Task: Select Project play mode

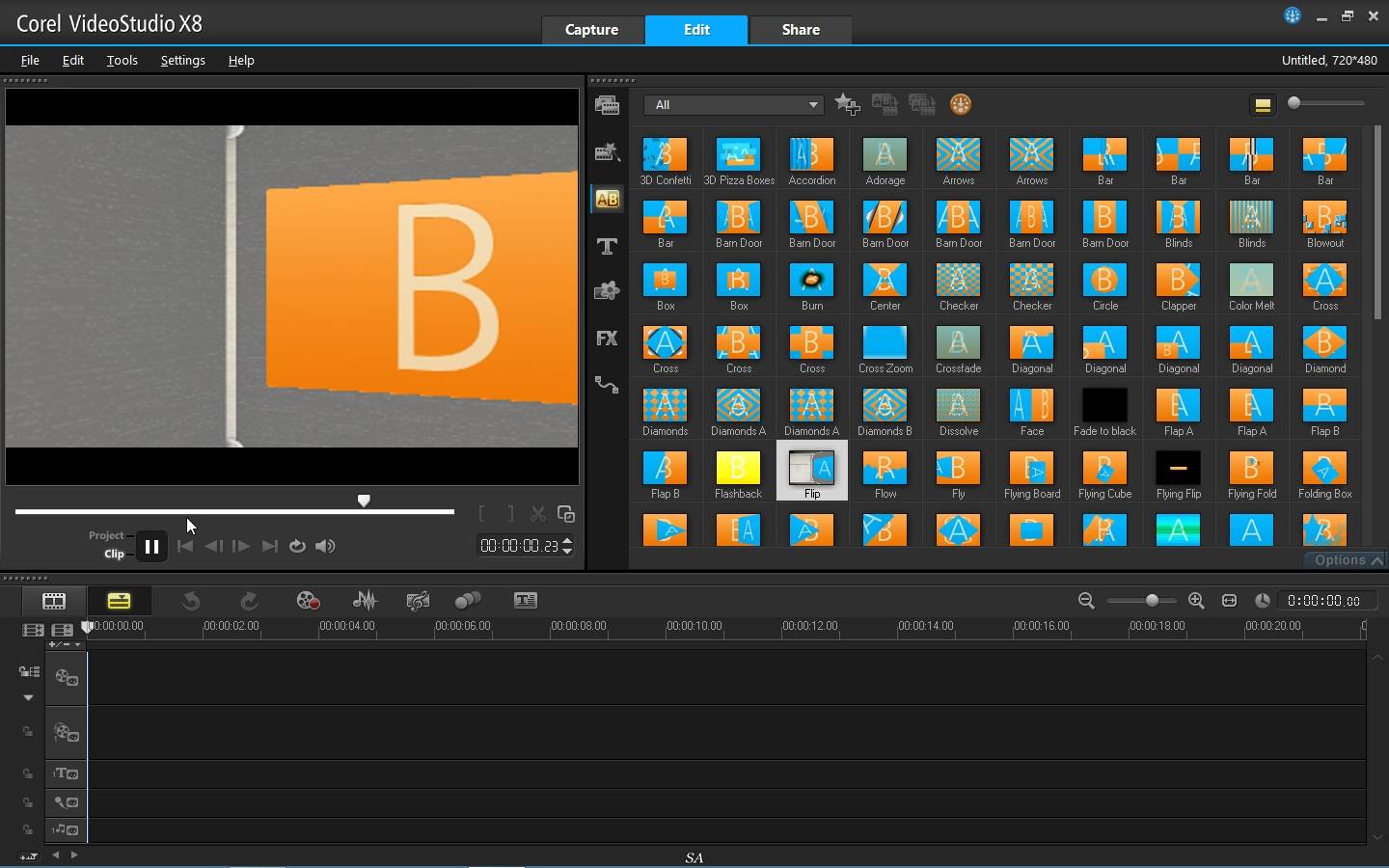Action: pyautogui.click(x=106, y=535)
